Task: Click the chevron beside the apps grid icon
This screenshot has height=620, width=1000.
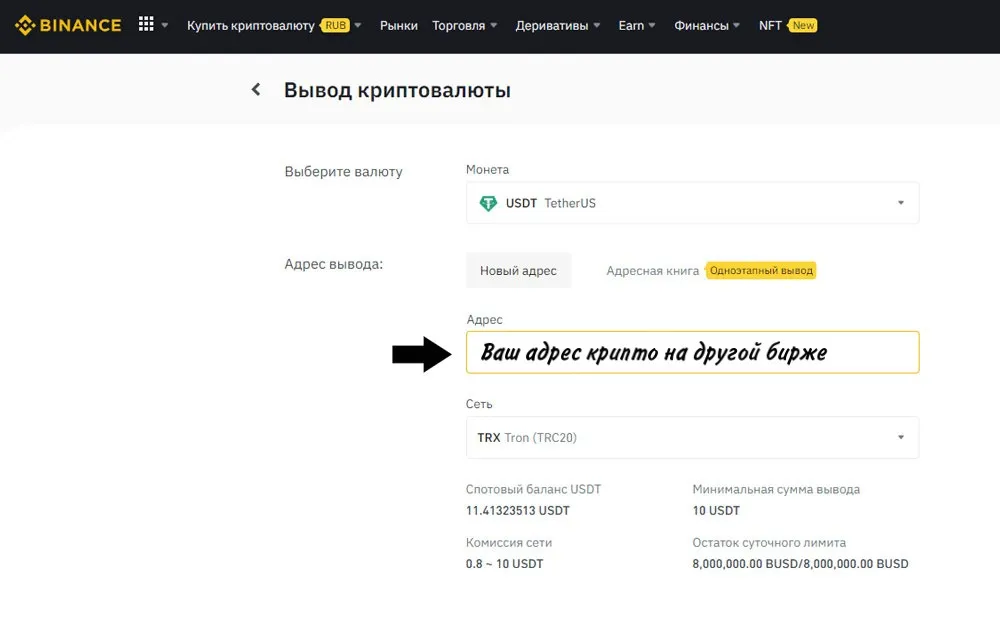Action: coord(165,24)
